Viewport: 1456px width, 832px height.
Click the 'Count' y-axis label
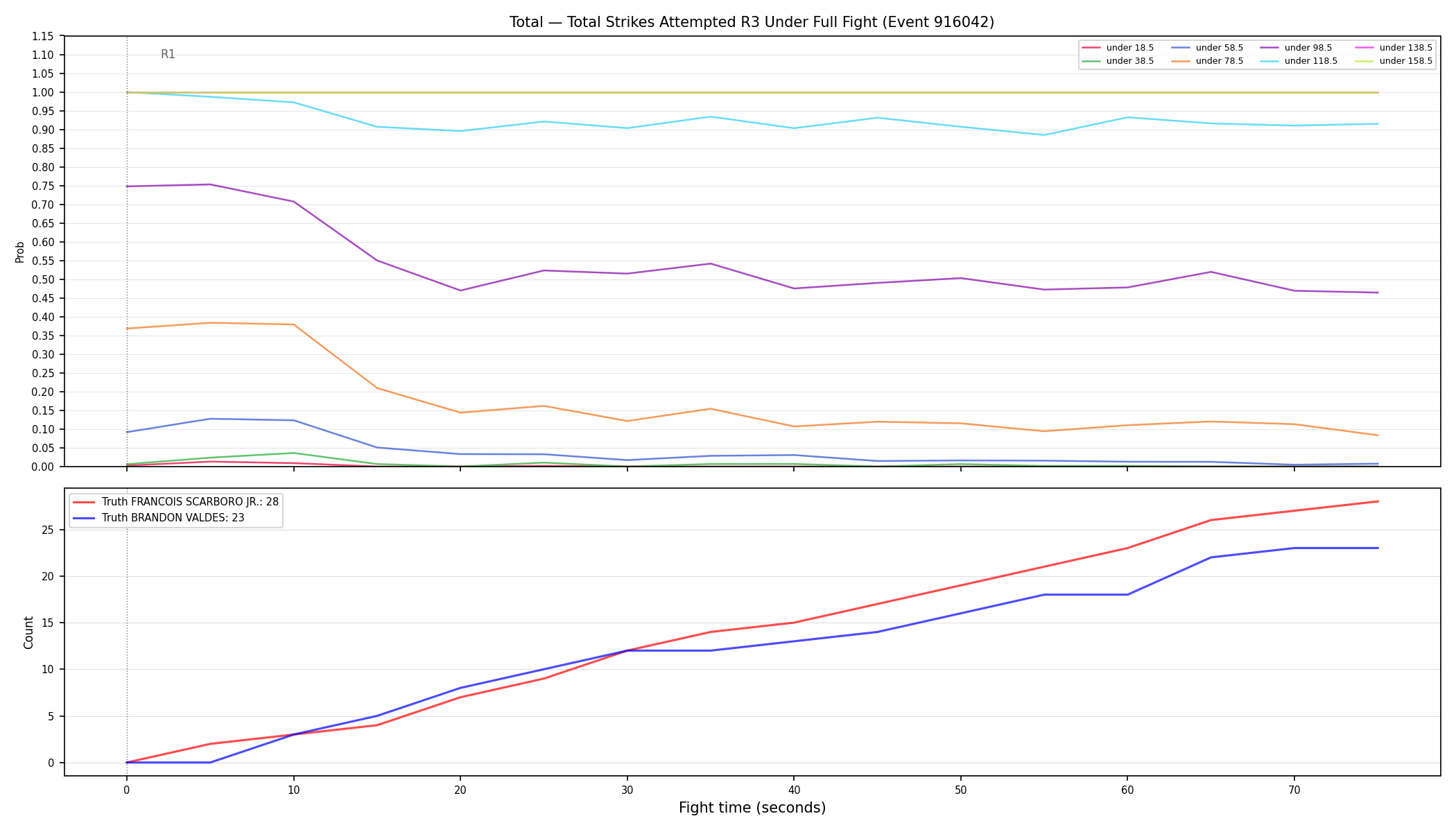(28, 632)
